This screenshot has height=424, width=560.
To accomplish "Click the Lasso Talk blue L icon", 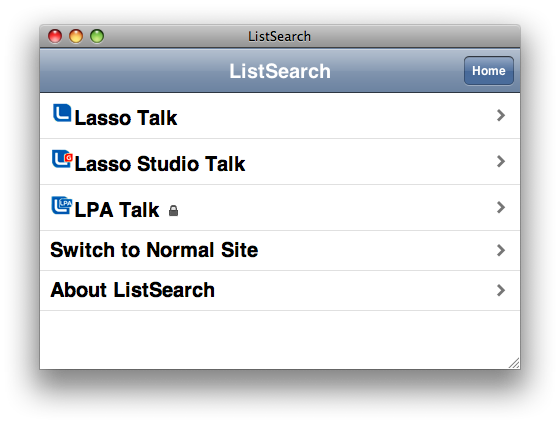I will pos(62,113).
